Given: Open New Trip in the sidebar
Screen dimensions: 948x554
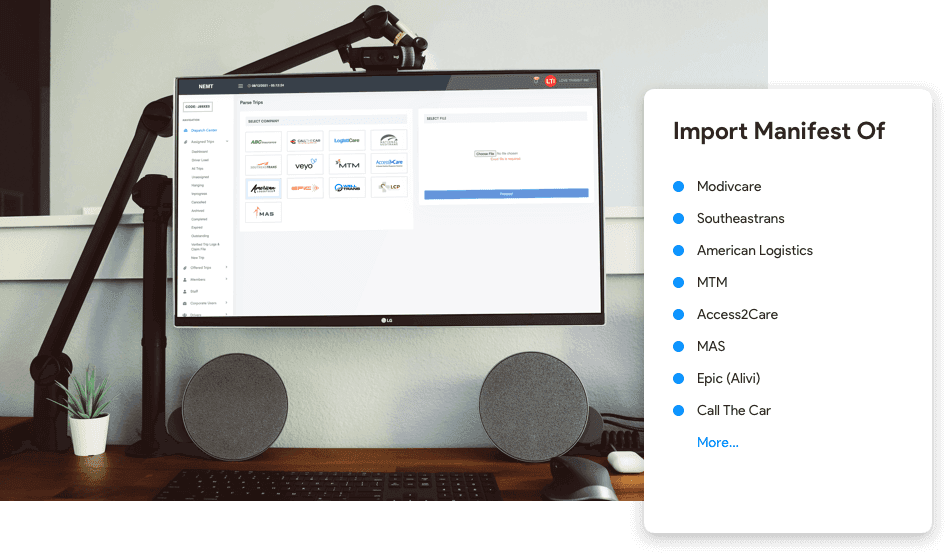Looking at the screenshot, I should click(x=198, y=258).
